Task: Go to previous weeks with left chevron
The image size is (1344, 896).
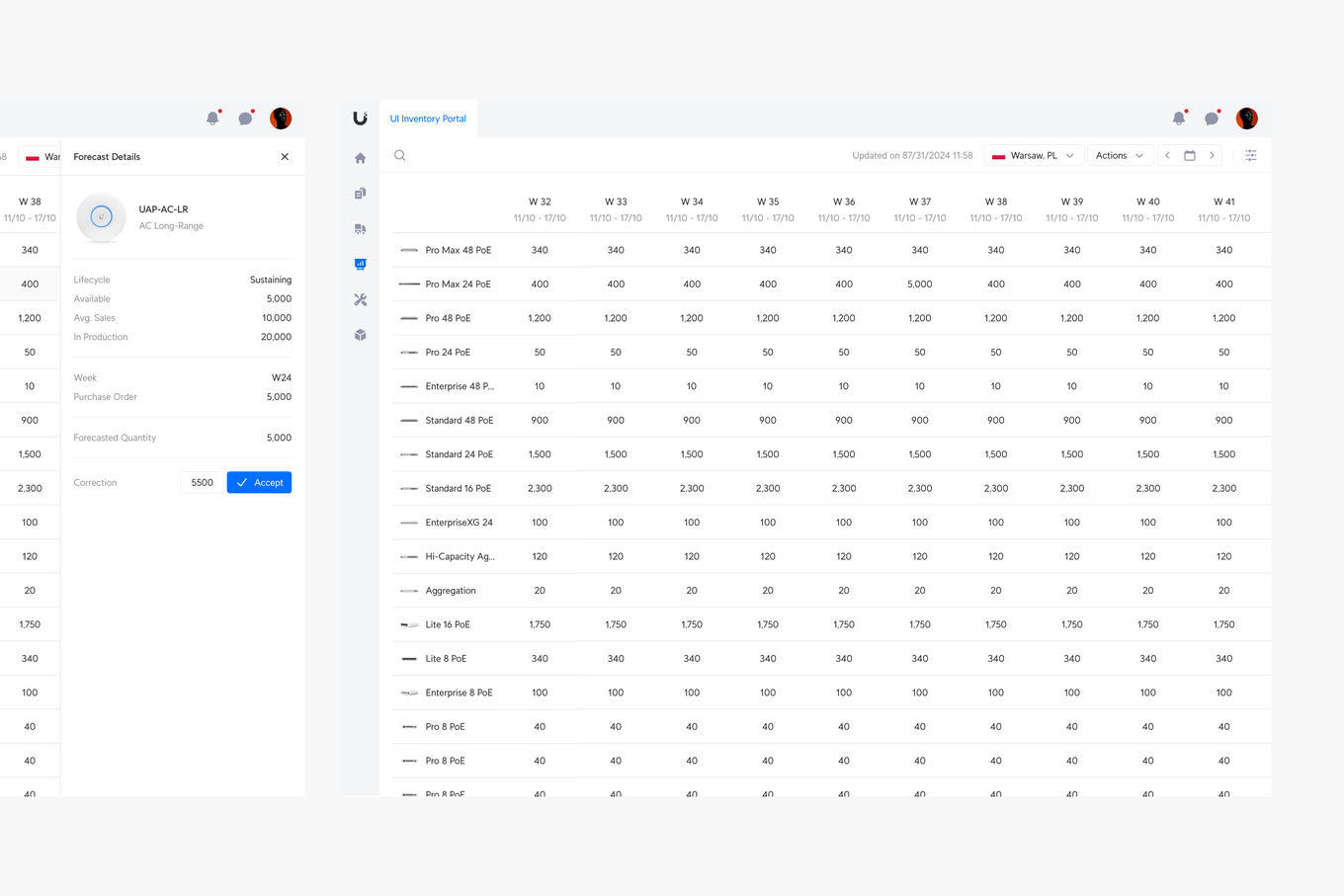Action: [1167, 155]
